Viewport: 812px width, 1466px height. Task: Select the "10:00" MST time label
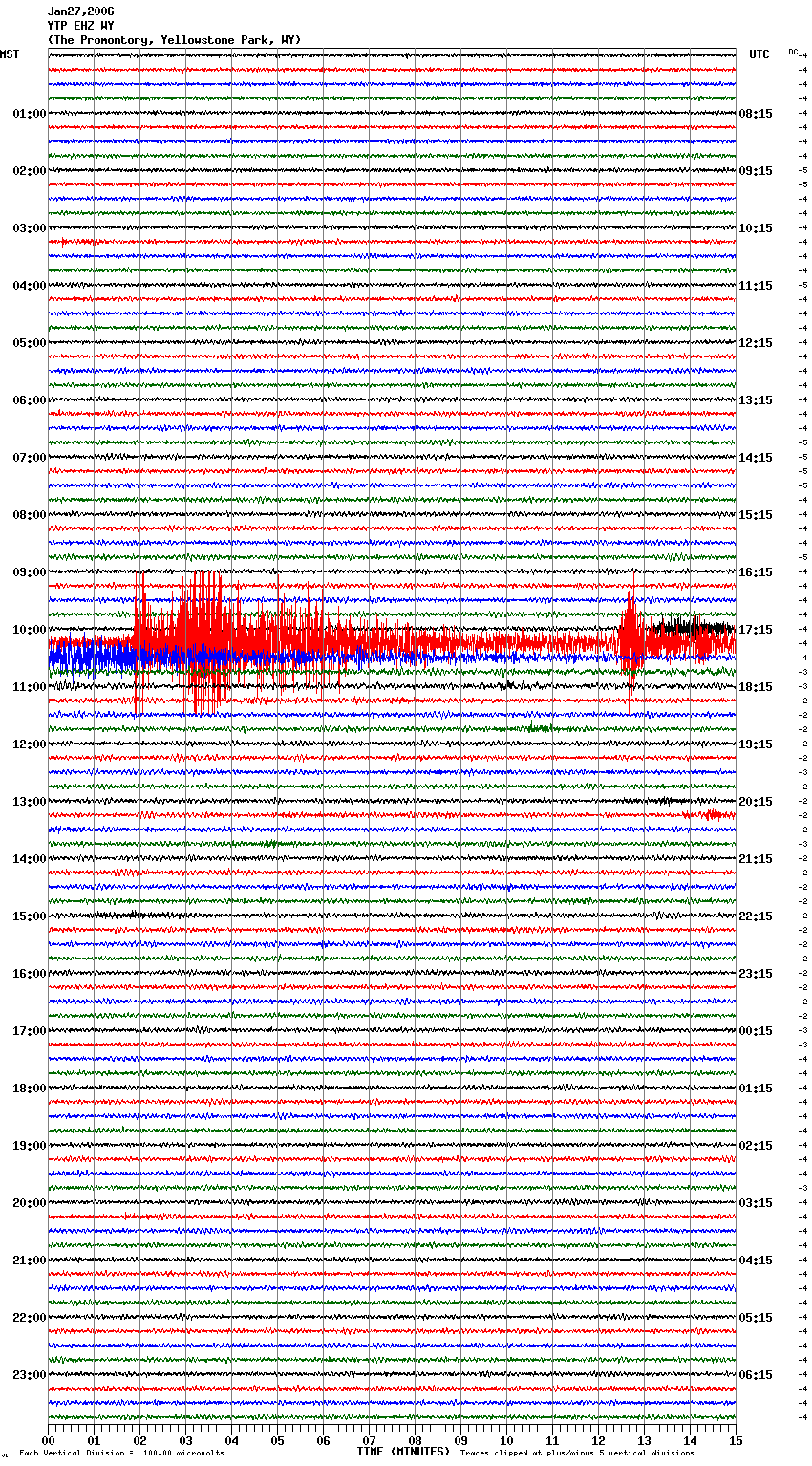click(x=30, y=630)
